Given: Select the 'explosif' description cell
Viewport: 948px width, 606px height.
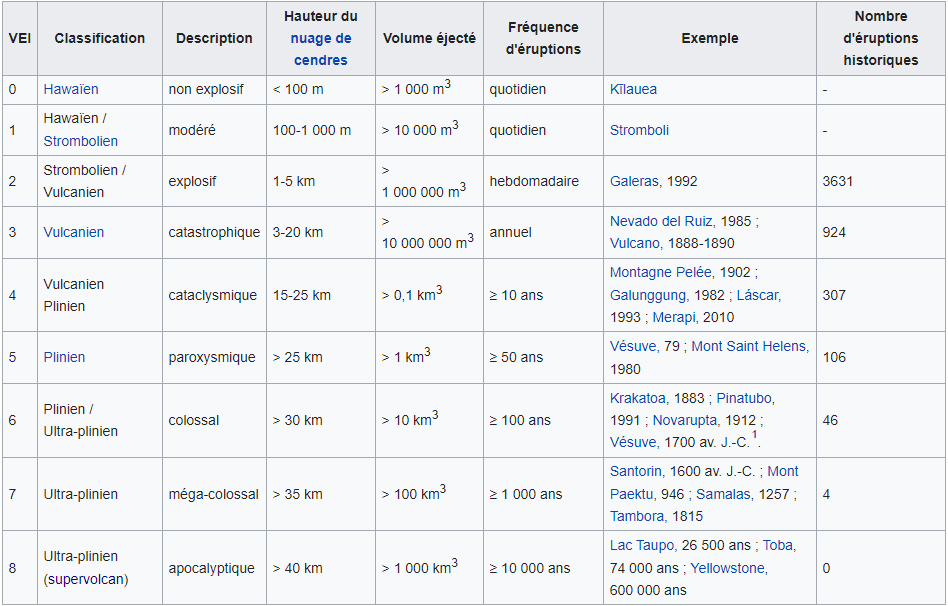Looking at the screenshot, I should (x=214, y=181).
